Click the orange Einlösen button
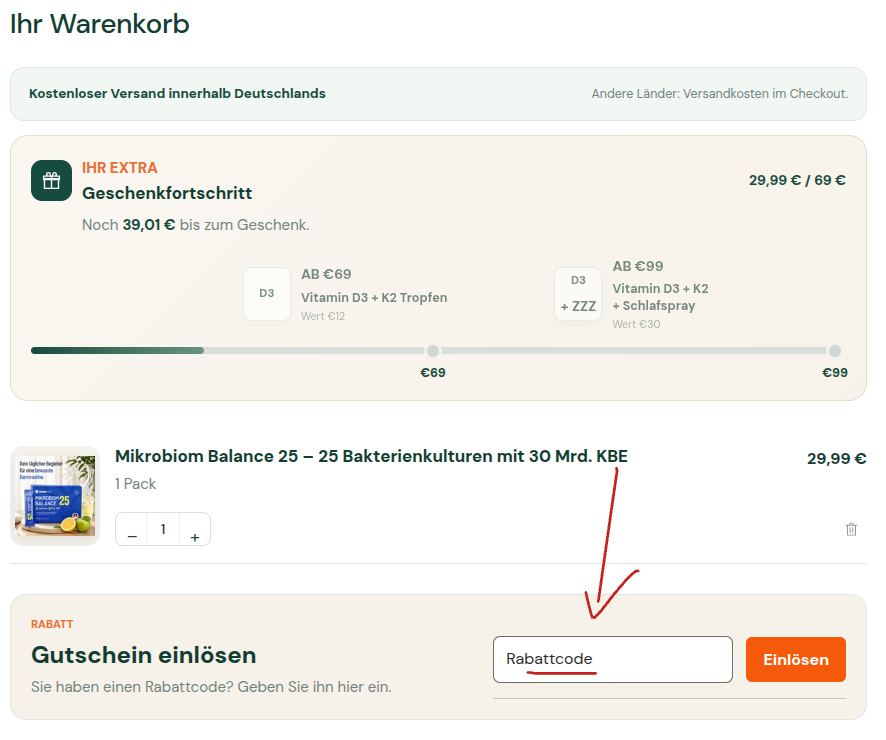The height and width of the screenshot is (740, 886). [x=796, y=659]
